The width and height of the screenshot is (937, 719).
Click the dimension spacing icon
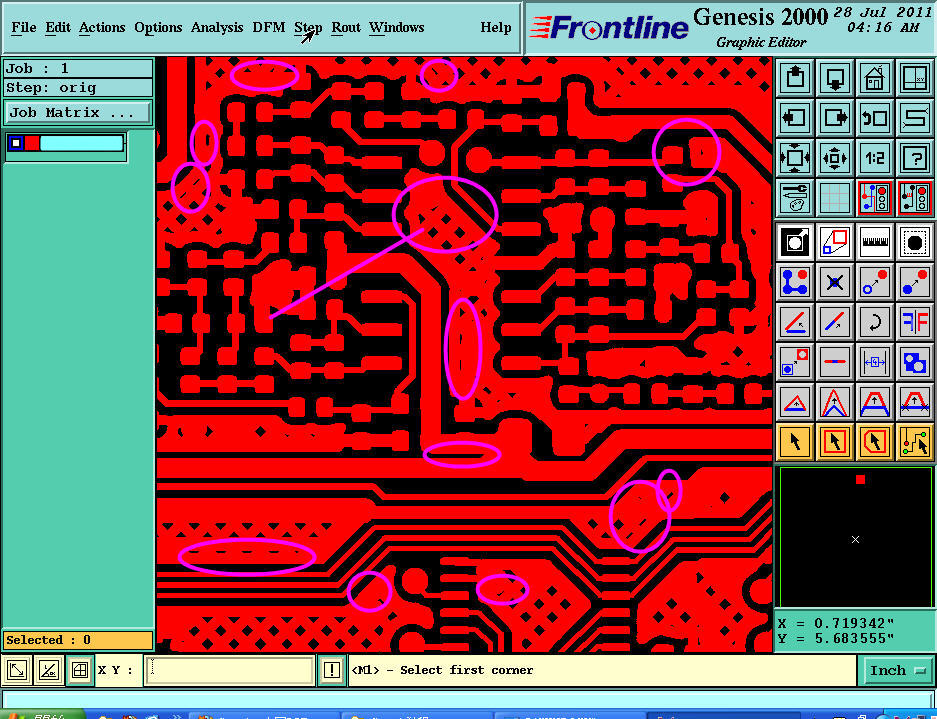tap(875, 362)
